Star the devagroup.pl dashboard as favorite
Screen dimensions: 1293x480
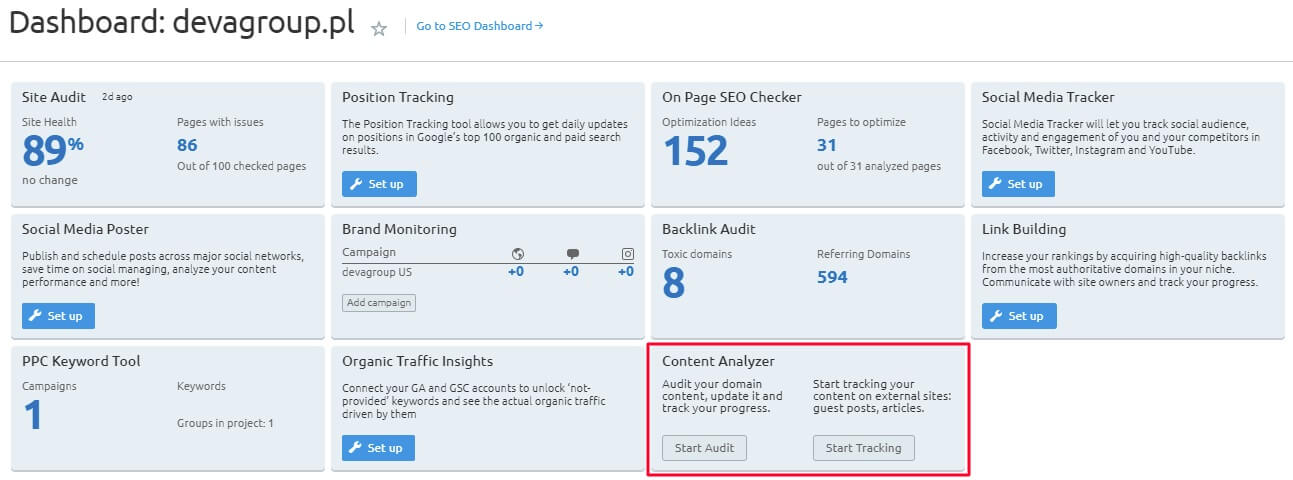tap(378, 28)
